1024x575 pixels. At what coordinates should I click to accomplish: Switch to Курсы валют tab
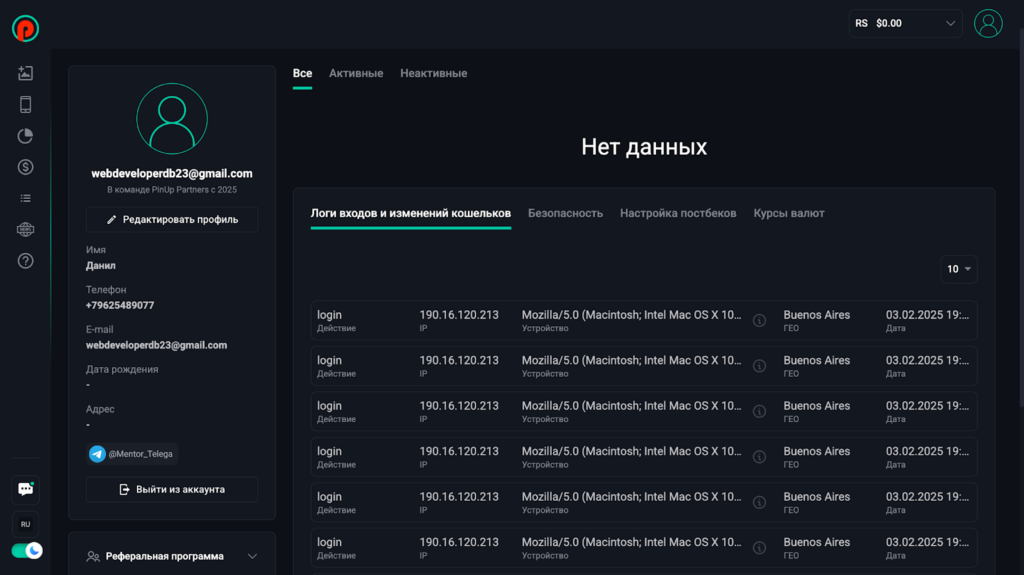click(789, 214)
